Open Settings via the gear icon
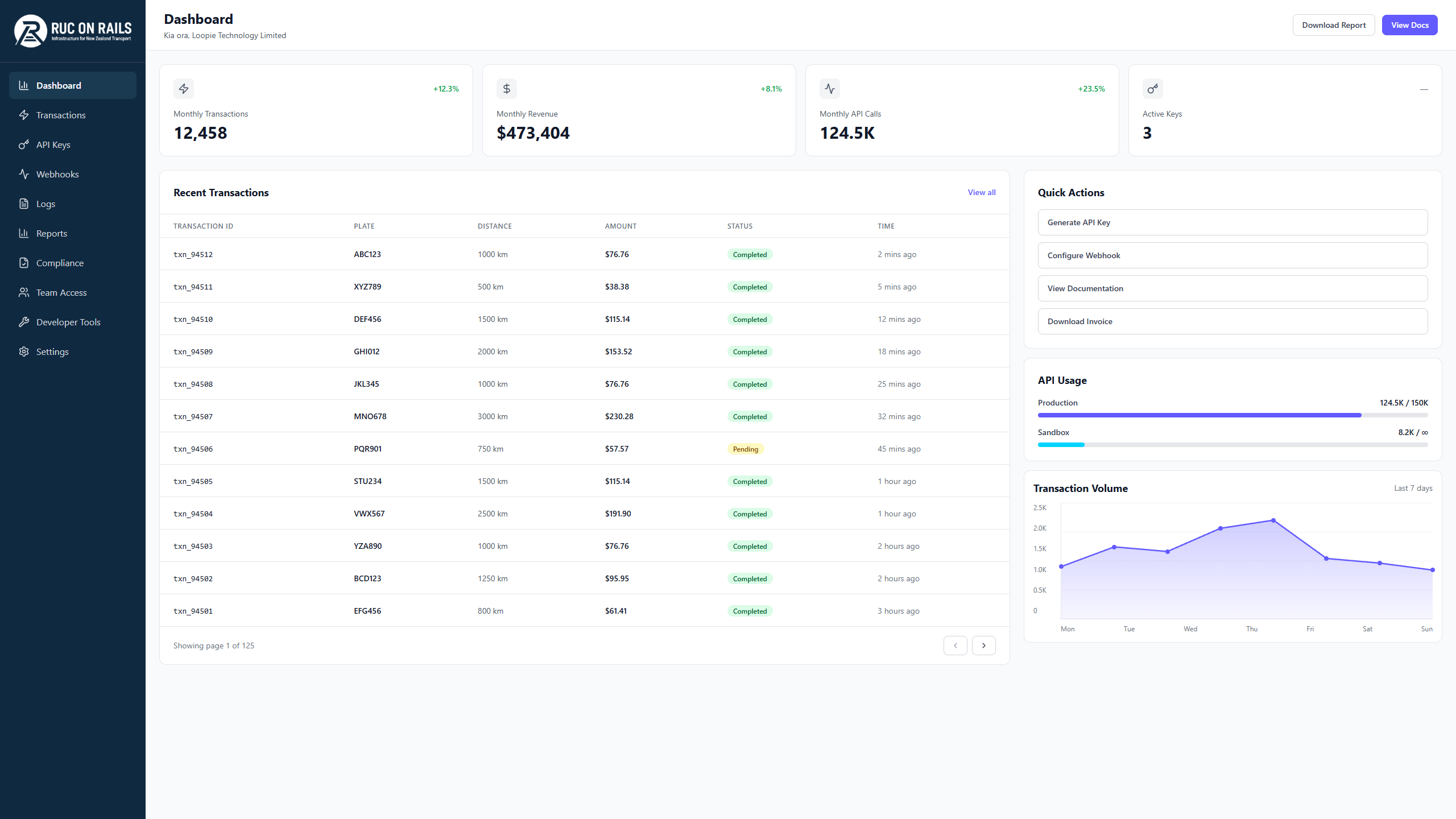This screenshot has height=819, width=1456. point(24,351)
